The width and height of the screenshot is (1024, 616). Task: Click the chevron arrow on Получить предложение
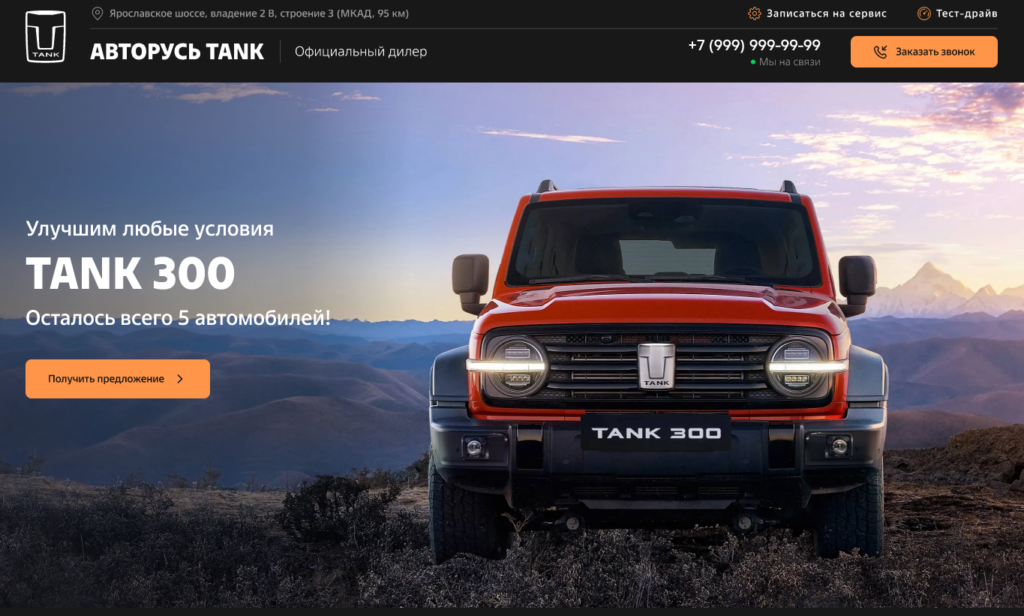[180, 379]
